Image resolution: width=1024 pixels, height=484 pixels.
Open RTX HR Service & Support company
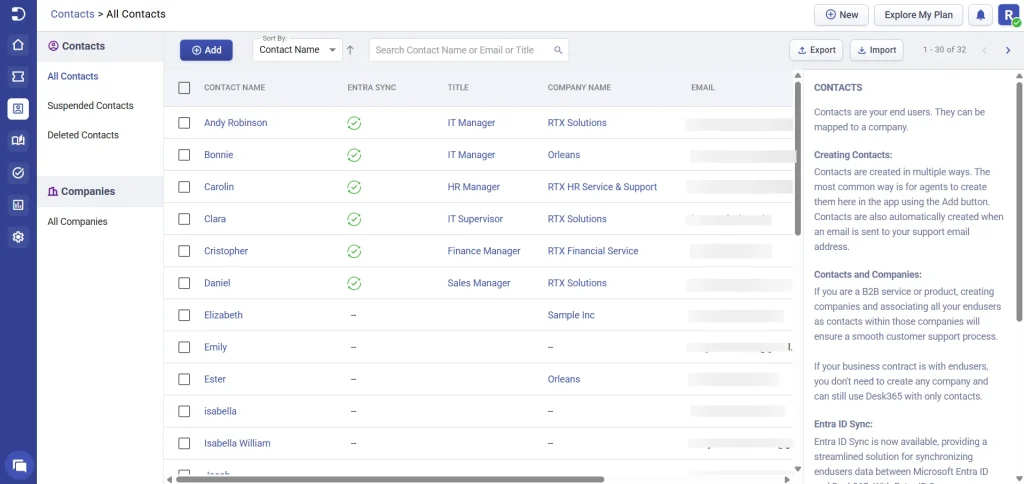tap(602, 187)
